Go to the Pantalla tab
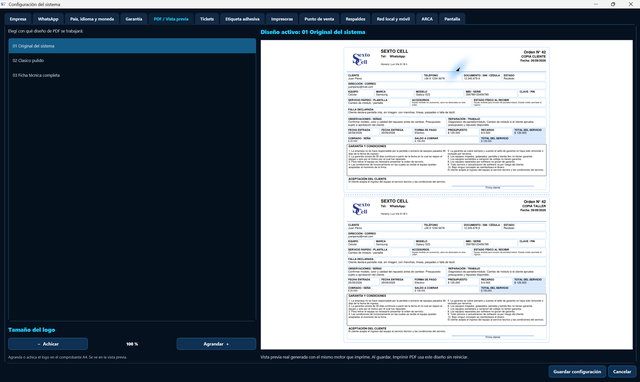Screen dimensions: 640x382 (452, 19)
